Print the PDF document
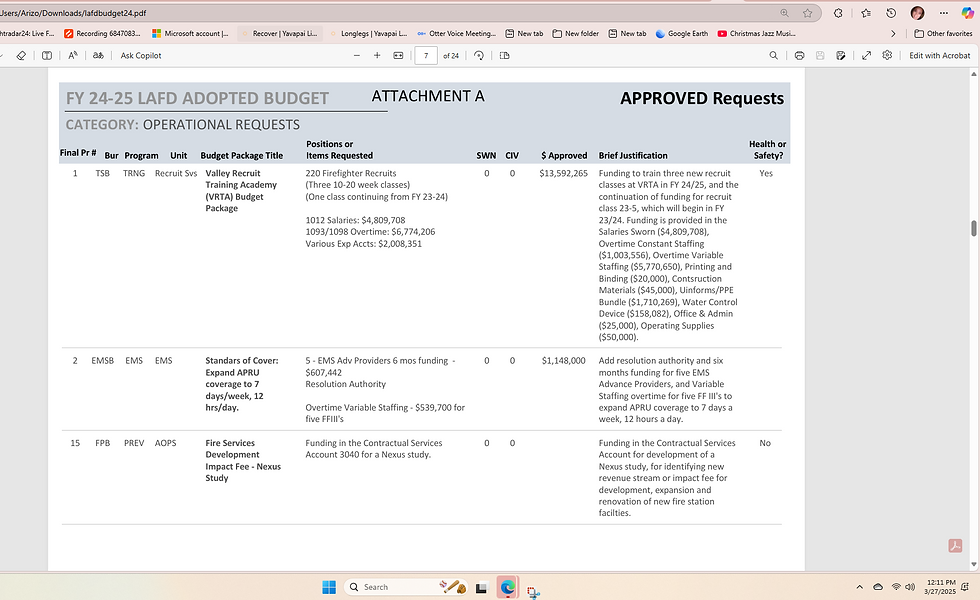Screen dimensions: 980x600 799,56
